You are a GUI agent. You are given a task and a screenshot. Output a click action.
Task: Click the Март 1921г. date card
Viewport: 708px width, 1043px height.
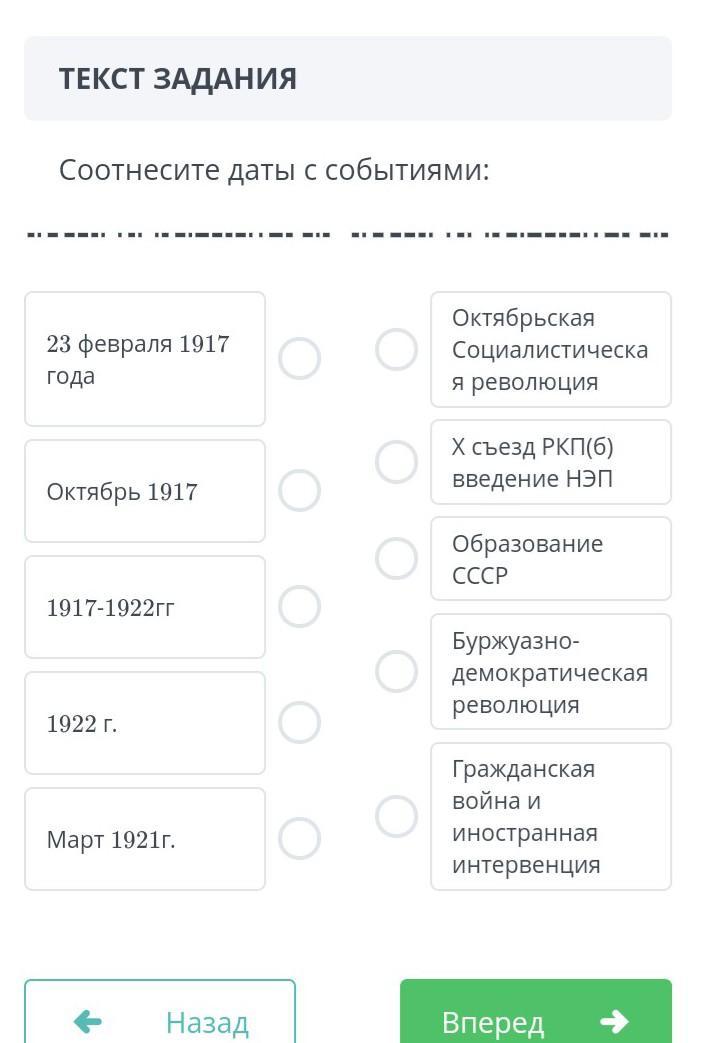pyautogui.click(x=145, y=839)
